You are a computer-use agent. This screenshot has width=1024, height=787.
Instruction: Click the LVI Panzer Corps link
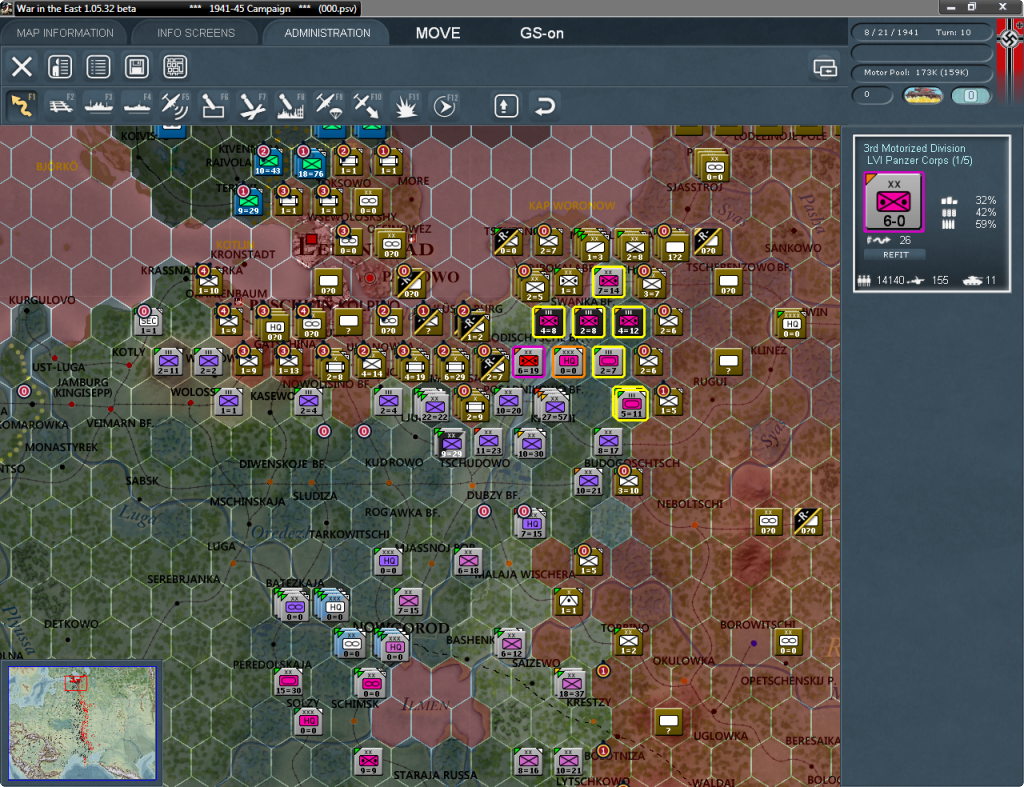point(919,161)
